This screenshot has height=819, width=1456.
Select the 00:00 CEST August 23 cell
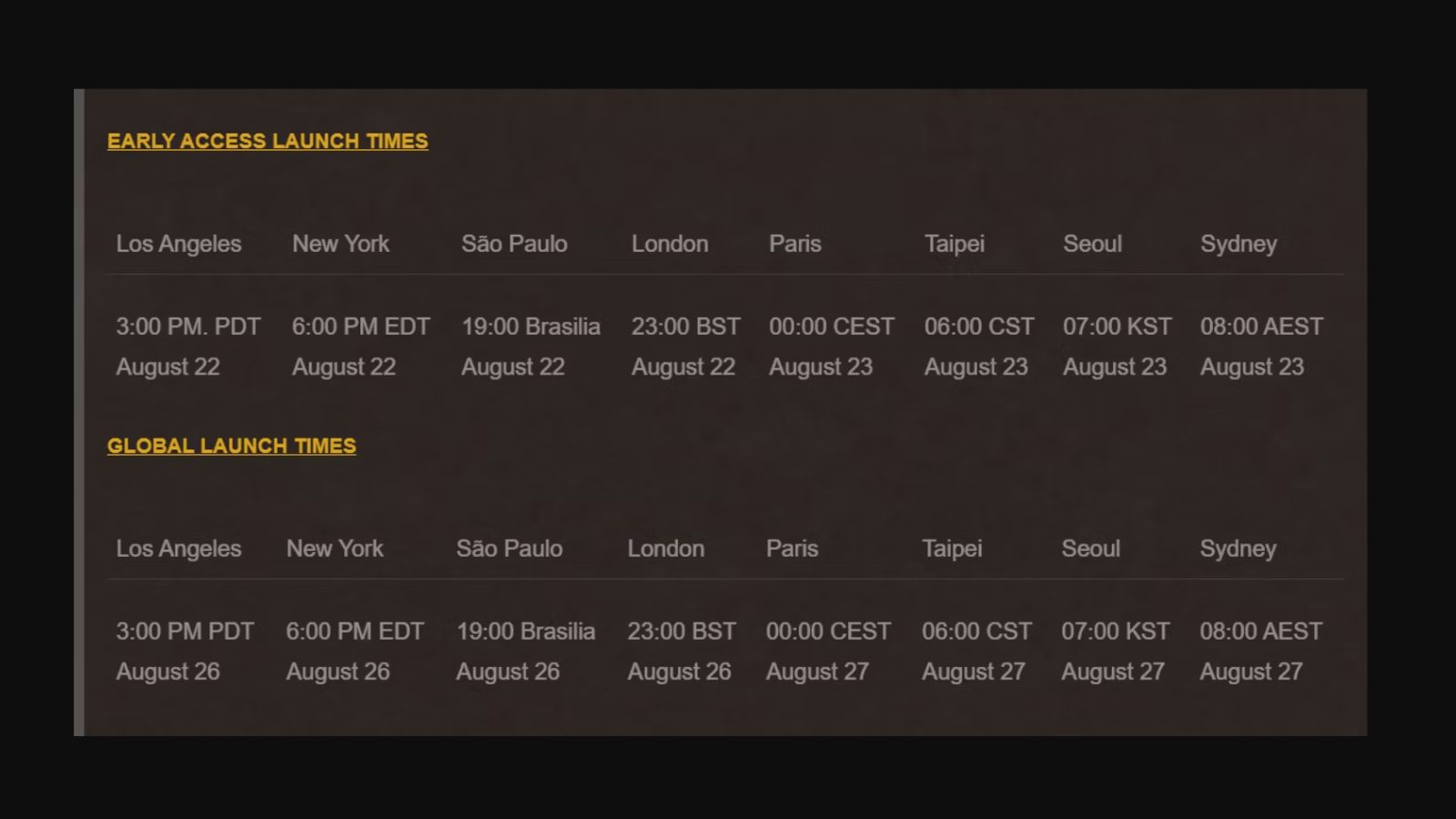[831, 346]
